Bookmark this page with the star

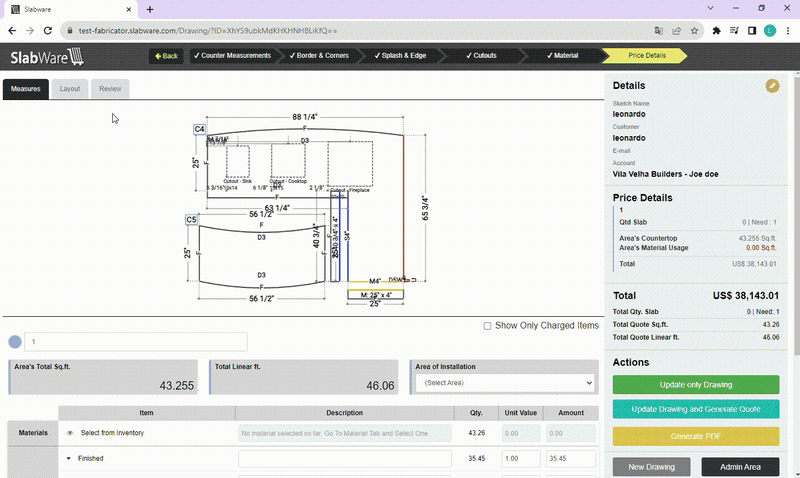click(694, 31)
